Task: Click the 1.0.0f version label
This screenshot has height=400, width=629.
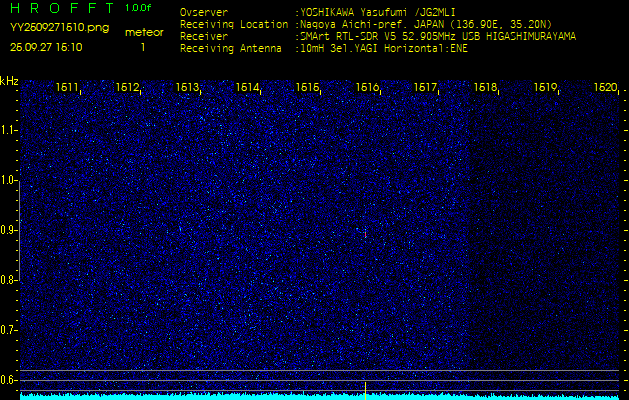Action: click(x=139, y=8)
